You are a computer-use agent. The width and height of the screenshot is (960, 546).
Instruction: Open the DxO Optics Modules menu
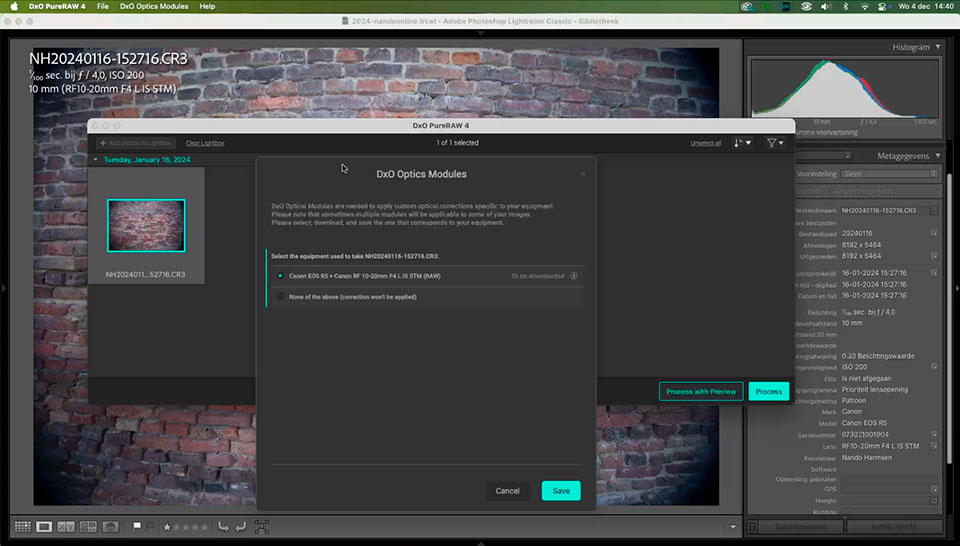(x=154, y=6)
